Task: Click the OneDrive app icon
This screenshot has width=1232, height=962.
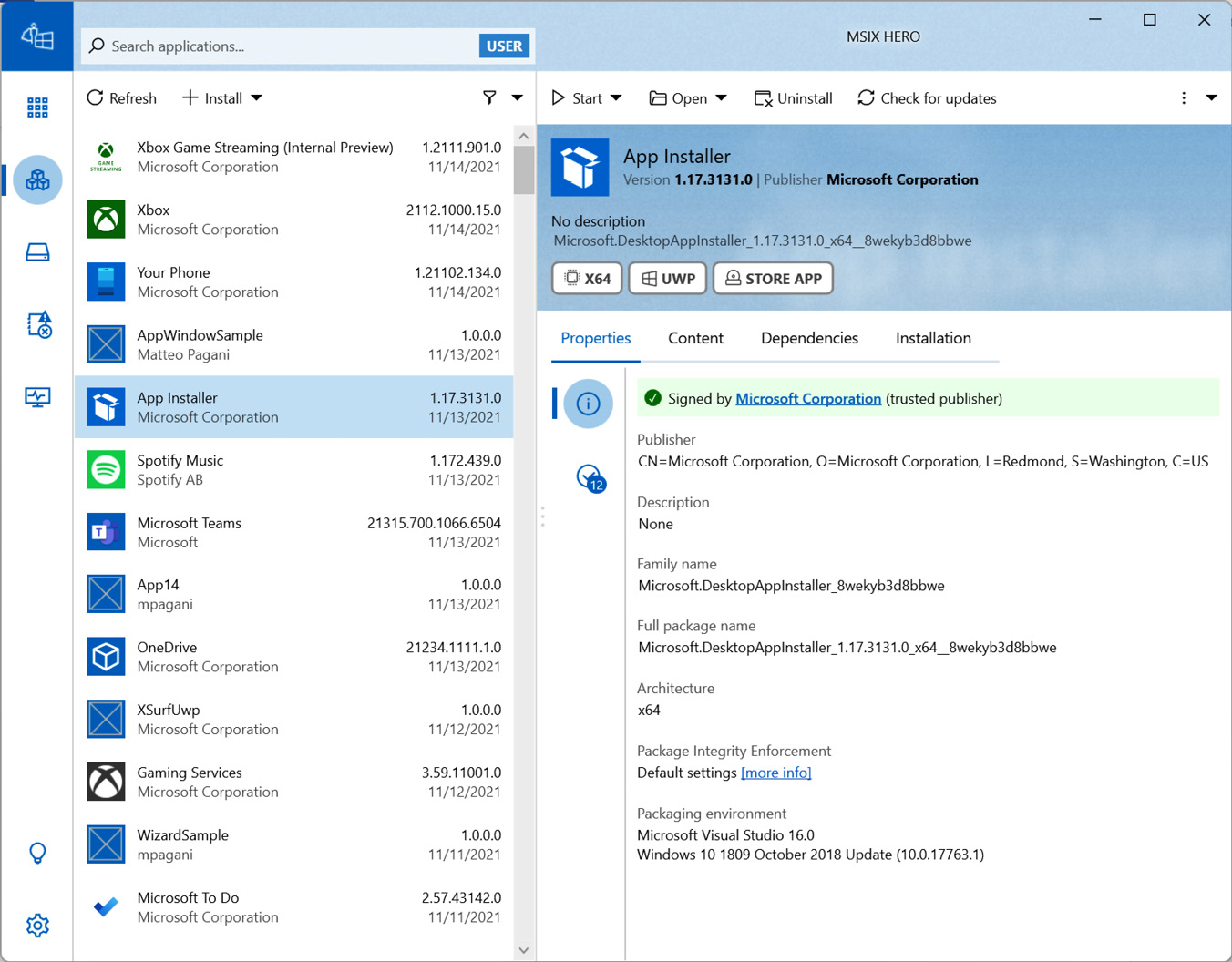Action: [x=106, y=657]
